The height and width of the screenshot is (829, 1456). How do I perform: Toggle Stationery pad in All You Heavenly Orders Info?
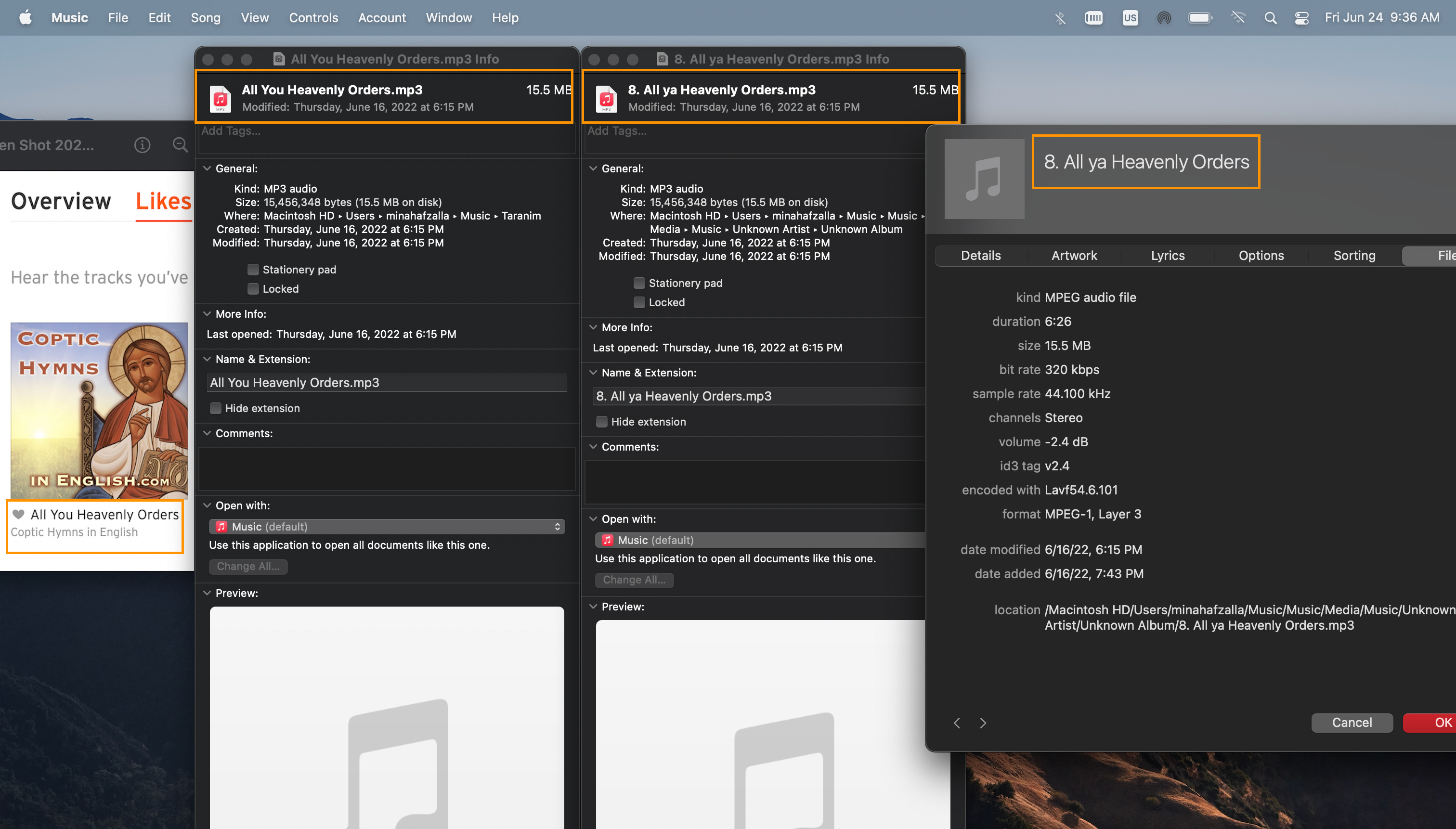tap(253, 269)
